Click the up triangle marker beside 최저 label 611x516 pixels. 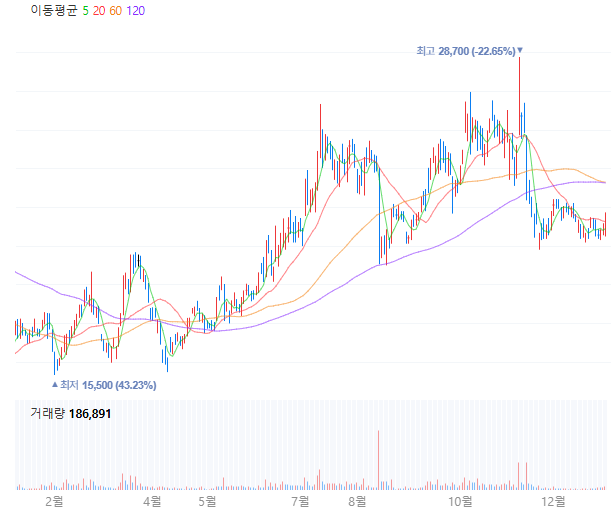point(55,384)
